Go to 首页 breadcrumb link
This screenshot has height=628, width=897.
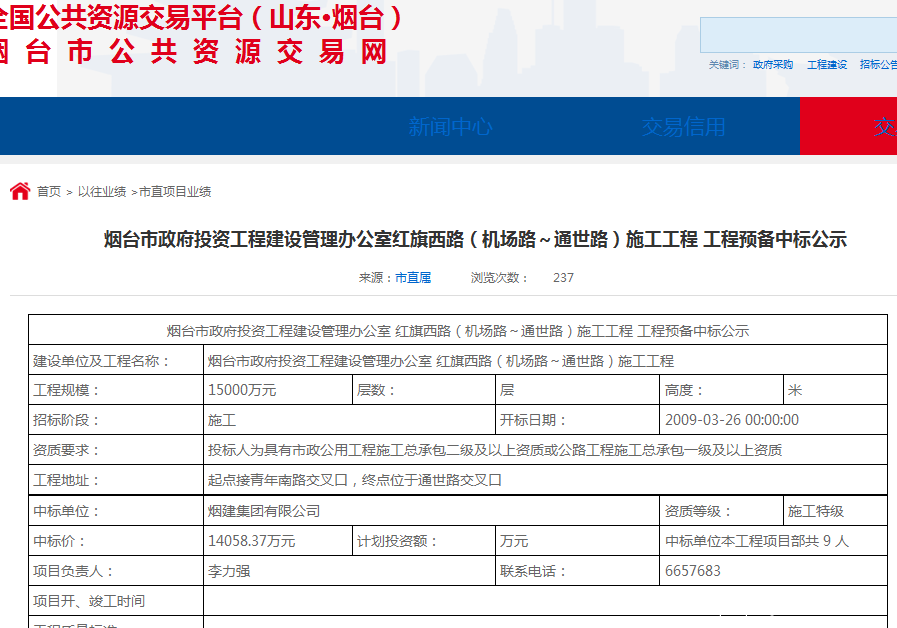[49, 192]
